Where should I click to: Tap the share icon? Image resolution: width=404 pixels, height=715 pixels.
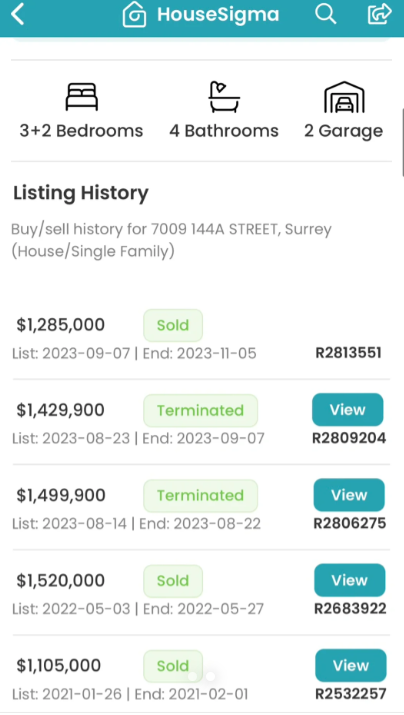(380, 14)
